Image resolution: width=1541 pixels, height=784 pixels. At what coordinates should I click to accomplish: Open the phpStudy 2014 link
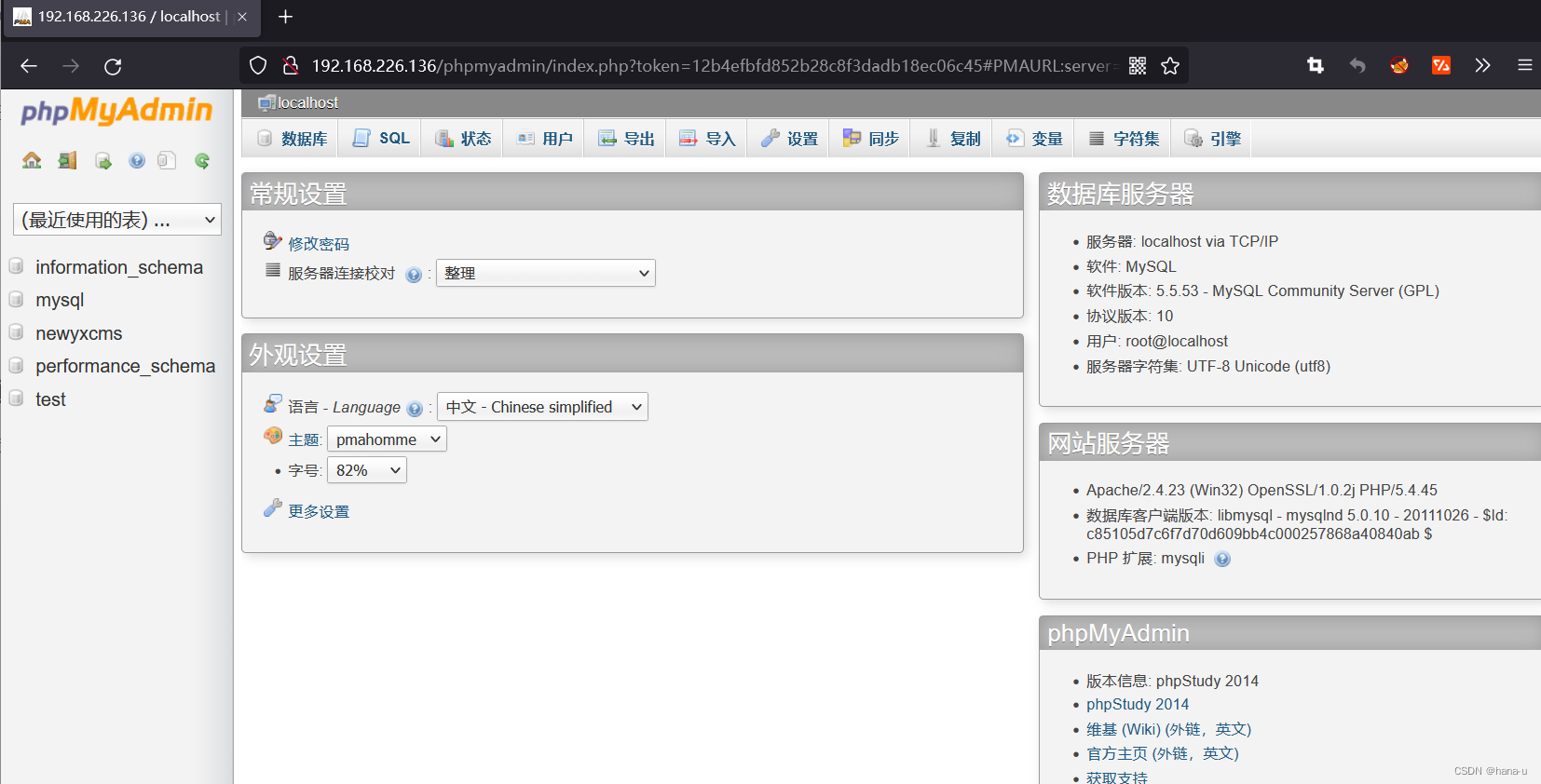[x=1138, y=704]
